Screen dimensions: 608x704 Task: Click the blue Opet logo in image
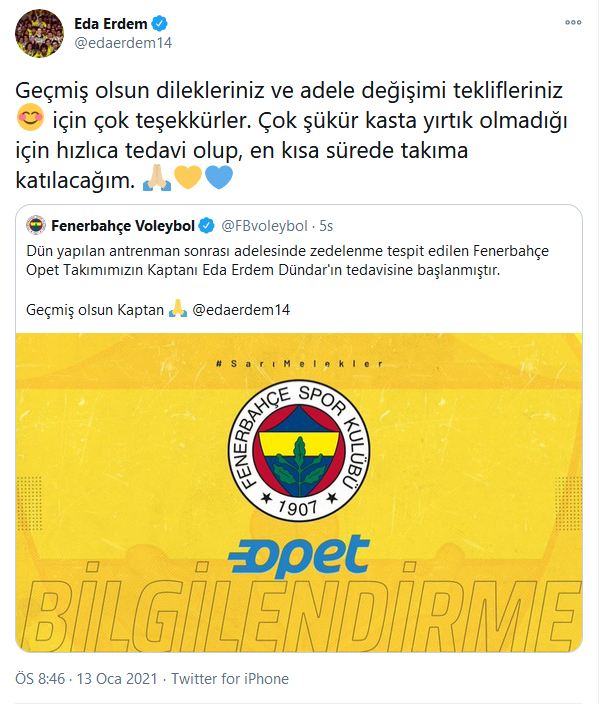coord(299,555)
